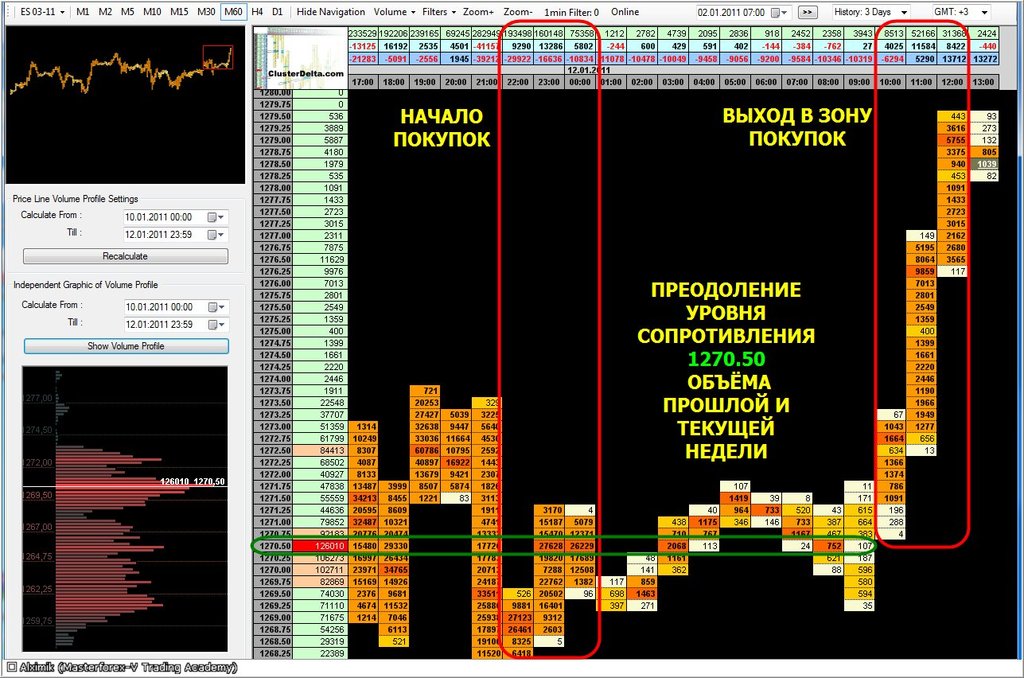This screenshot has height=678, width=1024.
Task: Select the H4 timeframe button
Action: coord(257,12)
